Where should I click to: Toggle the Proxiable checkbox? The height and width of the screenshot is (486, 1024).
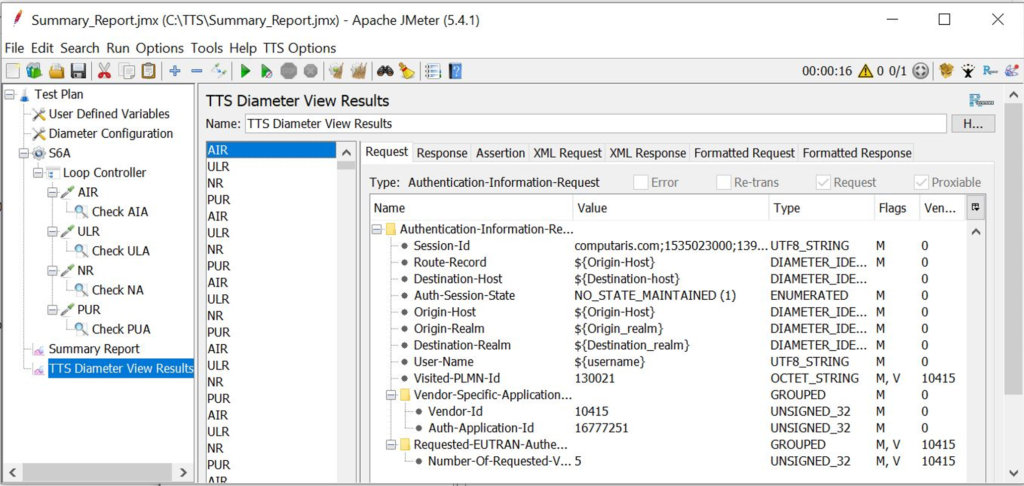(x=922, y=182)
